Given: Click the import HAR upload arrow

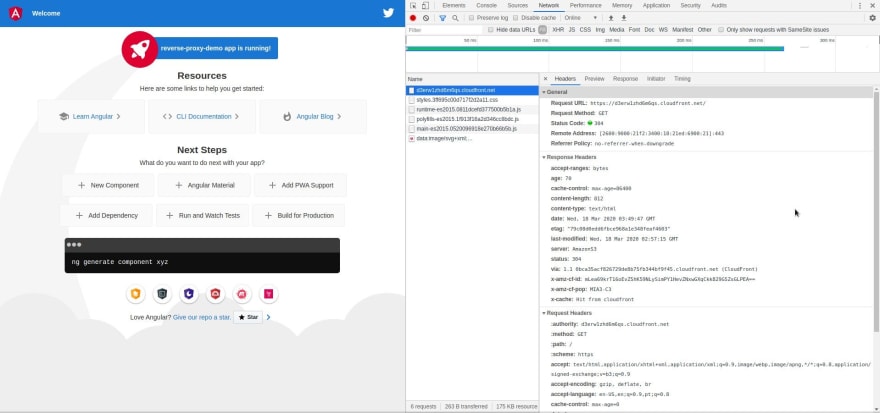Looking at the screenshot, I should (x=611, y=18).
